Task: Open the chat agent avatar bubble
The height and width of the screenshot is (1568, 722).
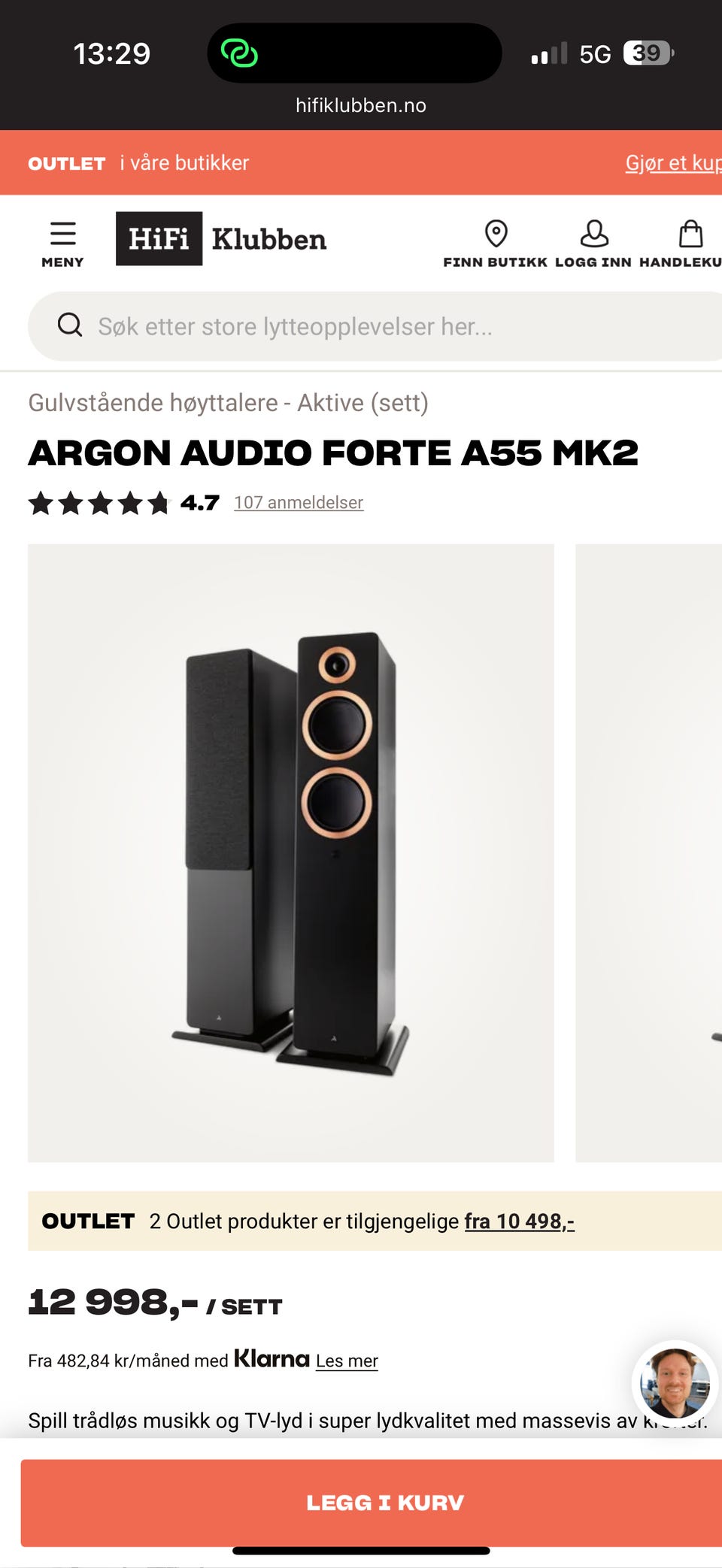Action: pyautogui.click(x=675, y=1383)
